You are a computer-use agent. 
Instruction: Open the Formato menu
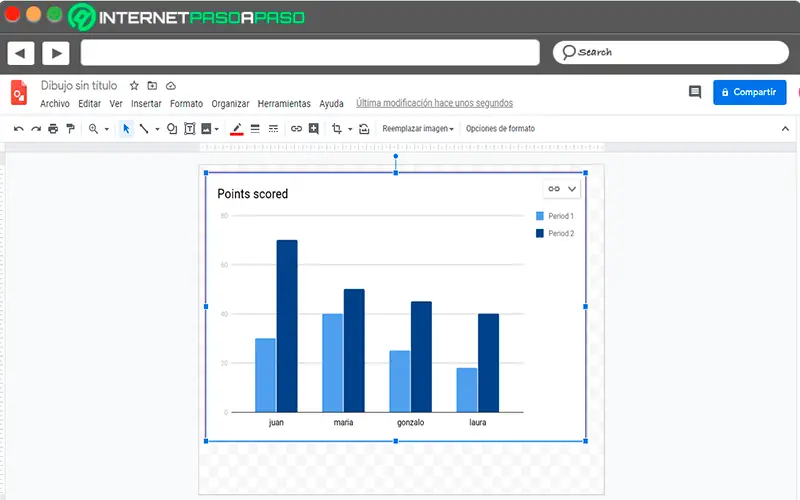[186, 104]
